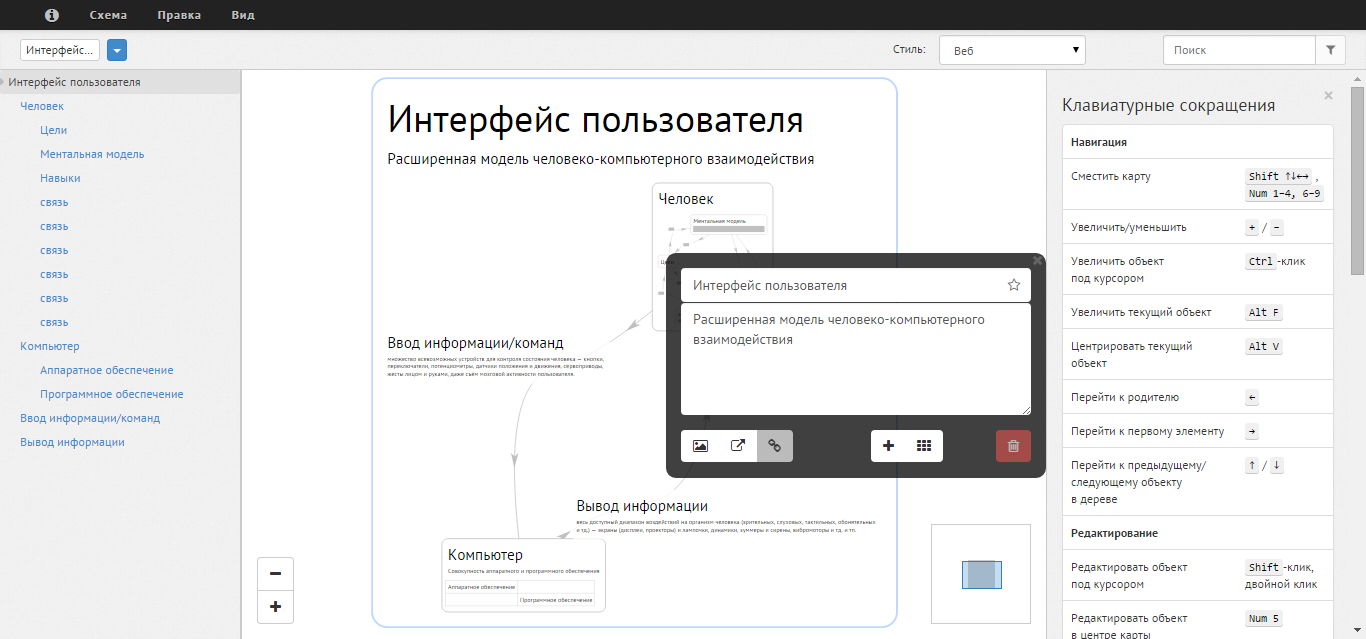The height and width of the screenshot is (639, 1366).
Task: Select Навыки in the tree
Action: tap(60, 178)
